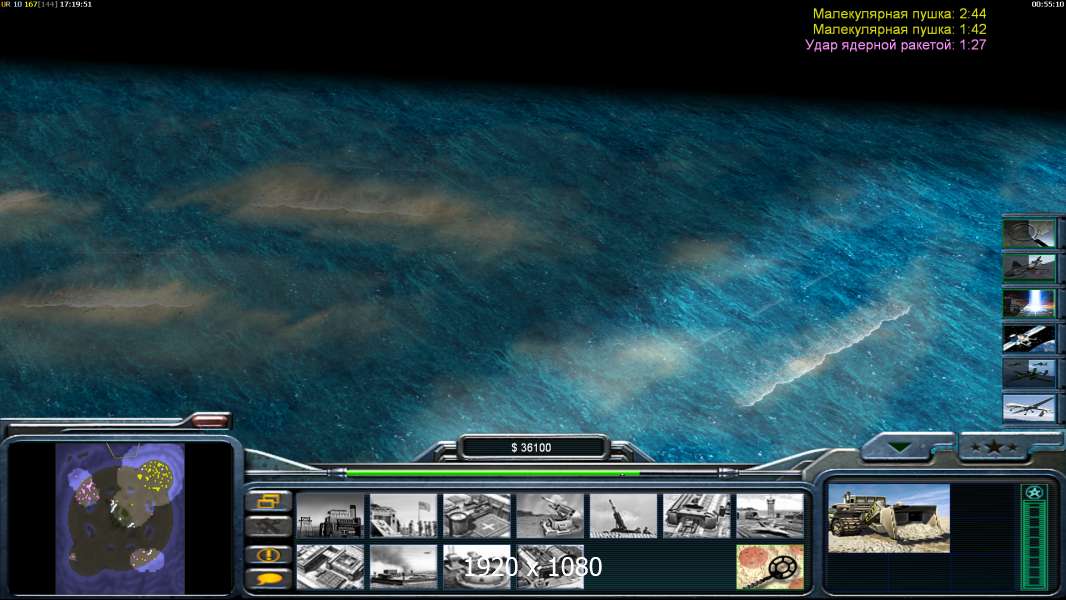1066x600 pixels.
Task: Click the molecular cannon 2:44 timer
Action: pos(899,14)
